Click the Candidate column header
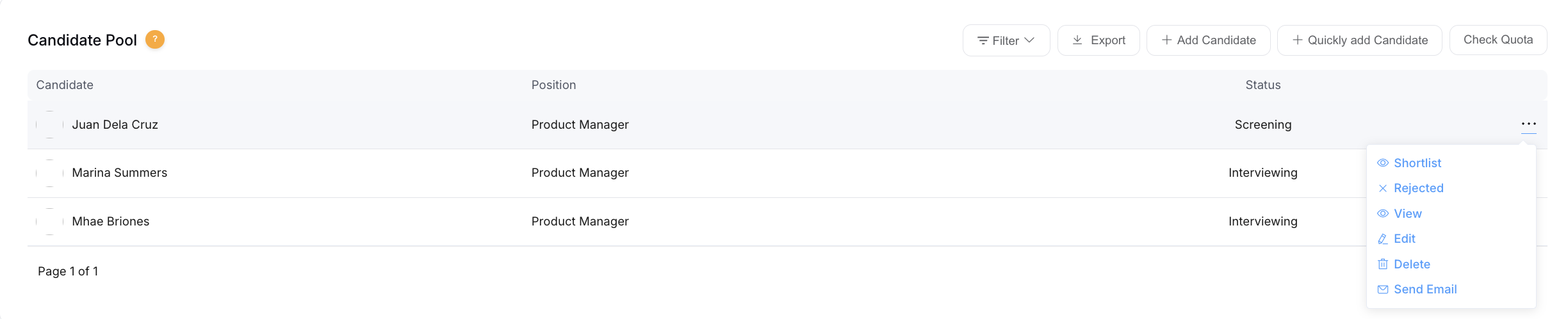Image resolution: width=1568 pixels, height=319 pixels. pos(65,85)
